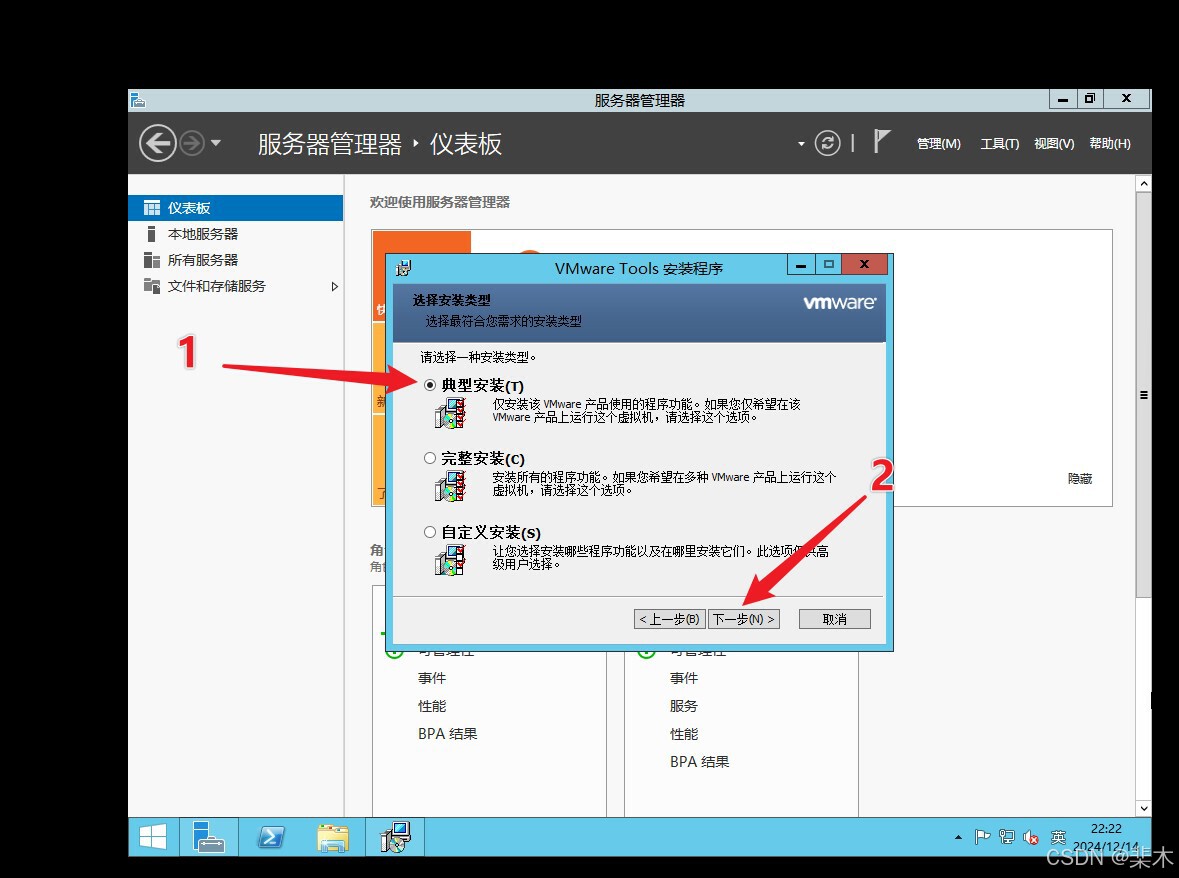Click the 自定义安装 installer icon
Image resolution: width=1179 pixels, height=878 pixels.
tap(450, 560)
